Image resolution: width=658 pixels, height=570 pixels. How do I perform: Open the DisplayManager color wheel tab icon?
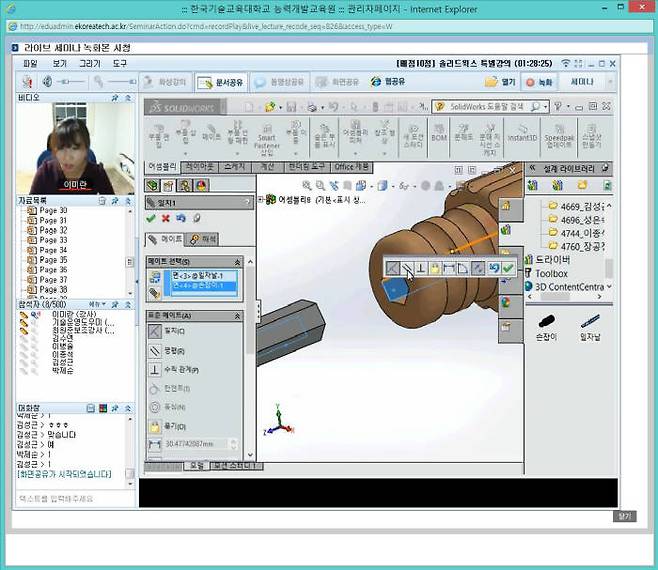click(201, 185)
